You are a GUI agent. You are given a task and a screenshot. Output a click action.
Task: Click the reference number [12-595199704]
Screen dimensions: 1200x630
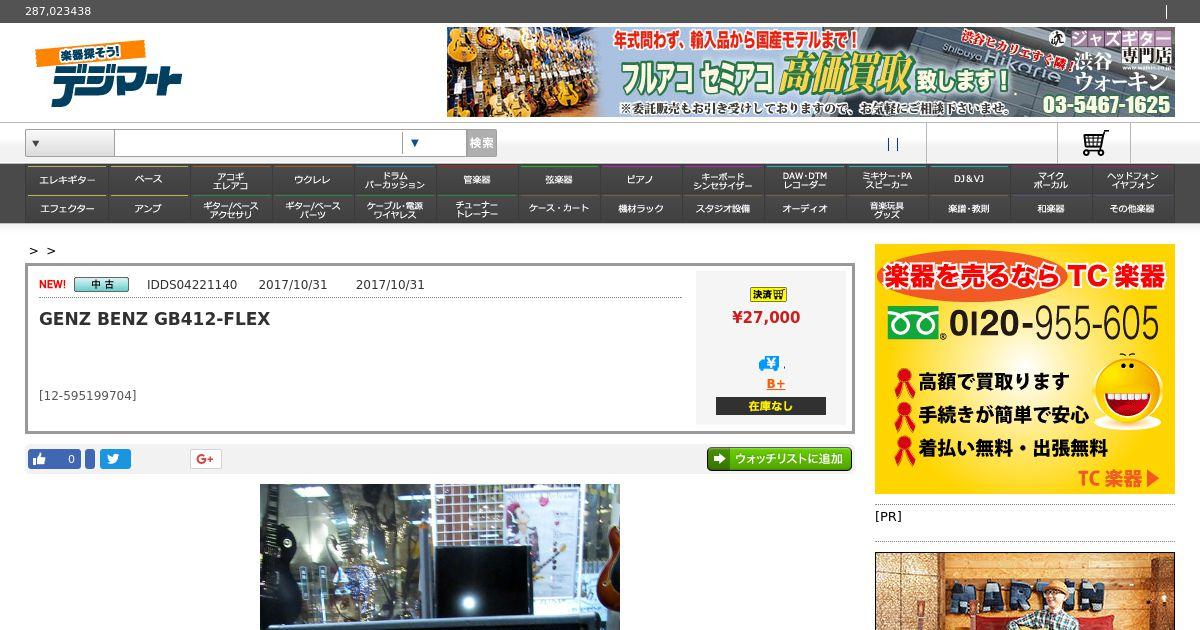coord(88,396)
